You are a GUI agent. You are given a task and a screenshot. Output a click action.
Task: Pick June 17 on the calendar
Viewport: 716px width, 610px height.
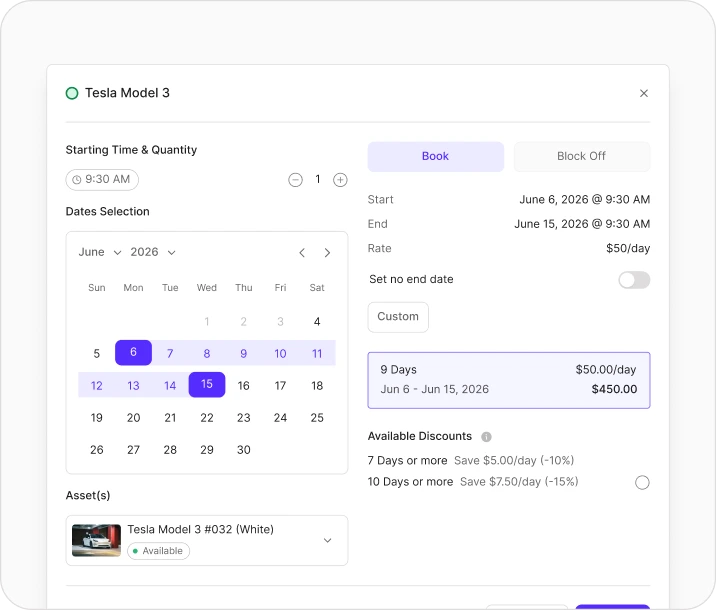[280, 386]
